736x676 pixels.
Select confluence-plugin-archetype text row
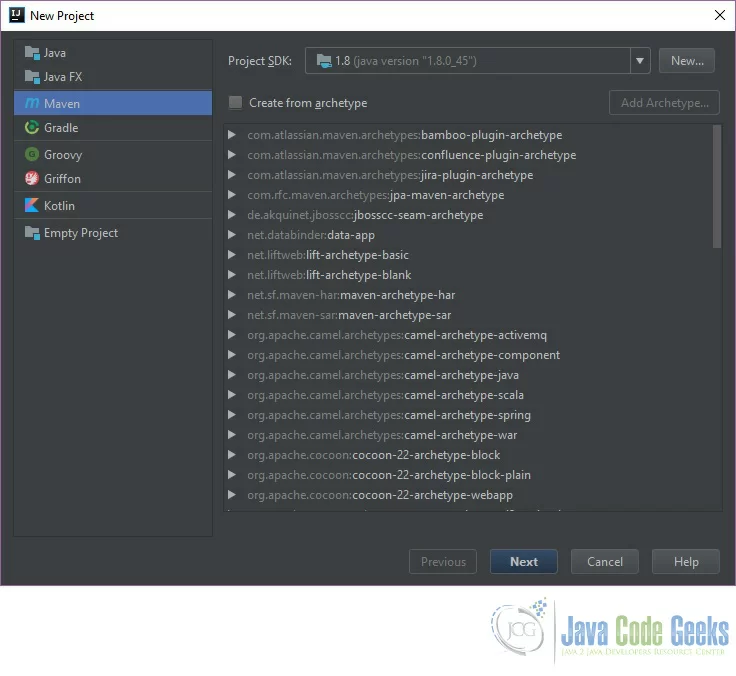click(412, 154)
